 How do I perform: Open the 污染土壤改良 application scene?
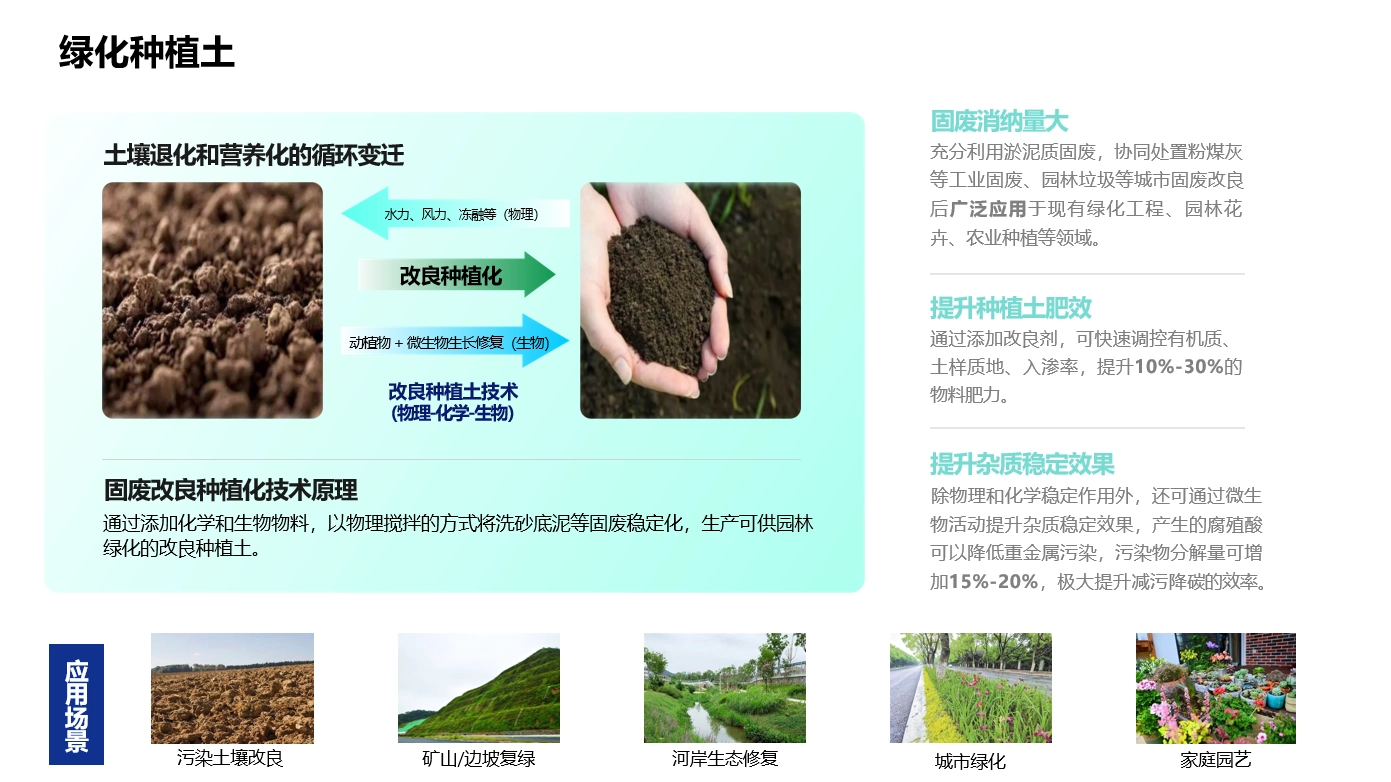pos(232,688)
